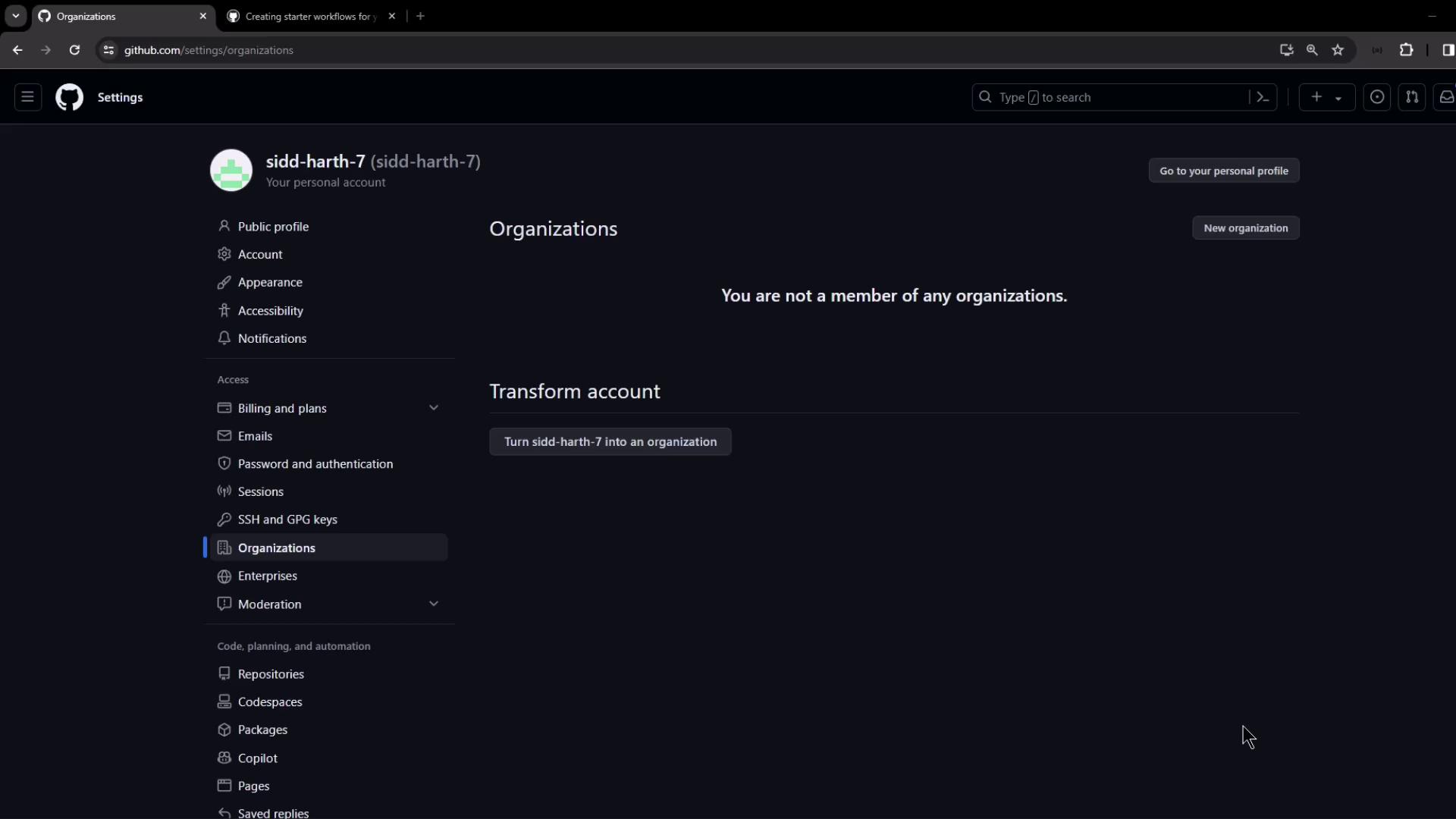Reload the page with the refresh icon
The width and height of the screenshot is (1456, 819).
[74, 50]
